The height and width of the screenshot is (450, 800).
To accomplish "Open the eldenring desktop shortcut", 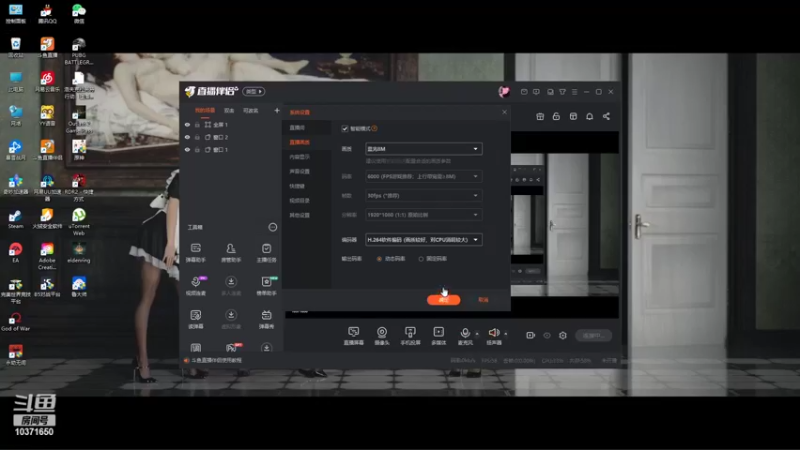I will (x=79, y=253).
